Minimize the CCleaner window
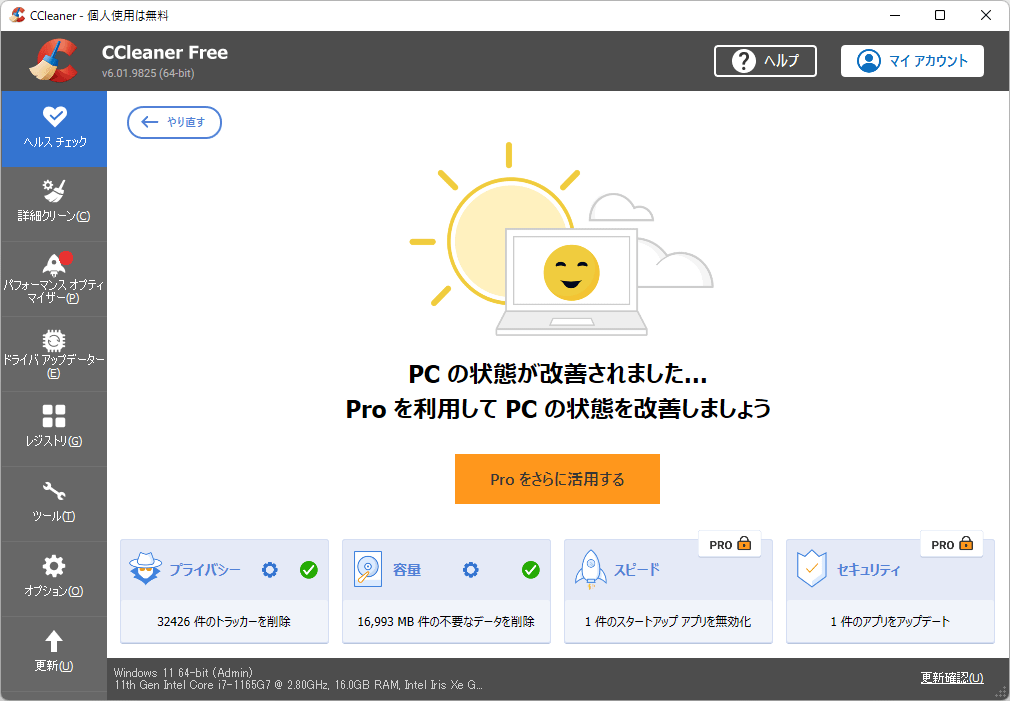Screen dimensions: 1010x701 tap(895, 15)
